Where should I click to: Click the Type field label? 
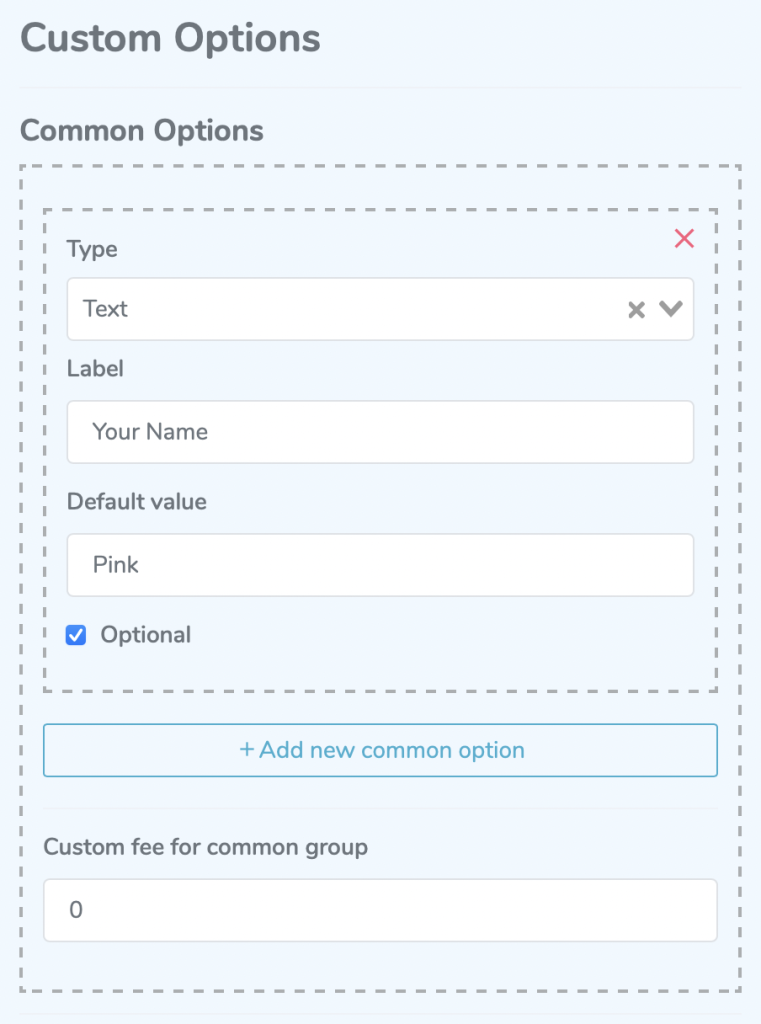pos(92,249)
